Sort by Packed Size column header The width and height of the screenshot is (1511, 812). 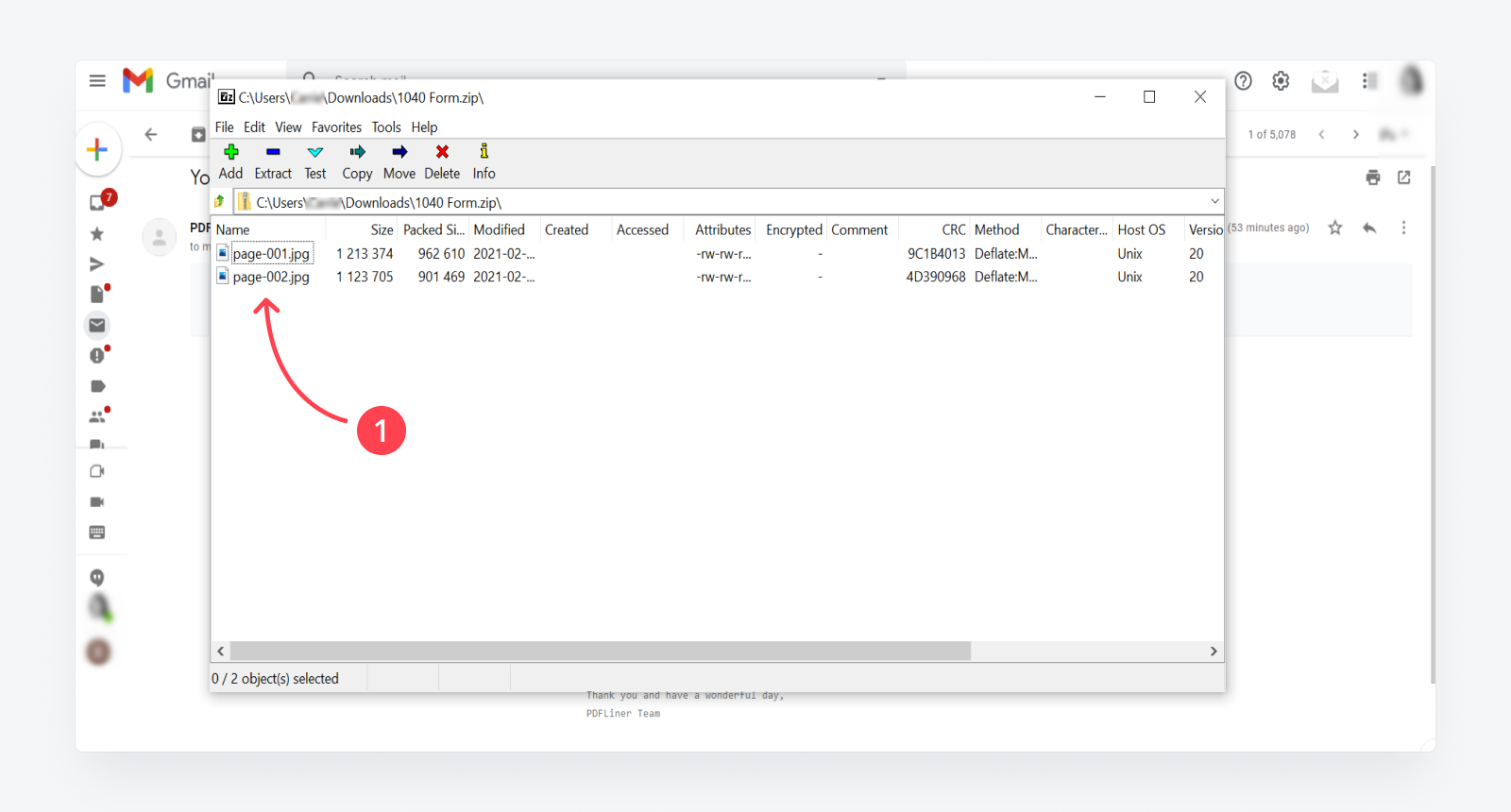(x=433, y=229)
